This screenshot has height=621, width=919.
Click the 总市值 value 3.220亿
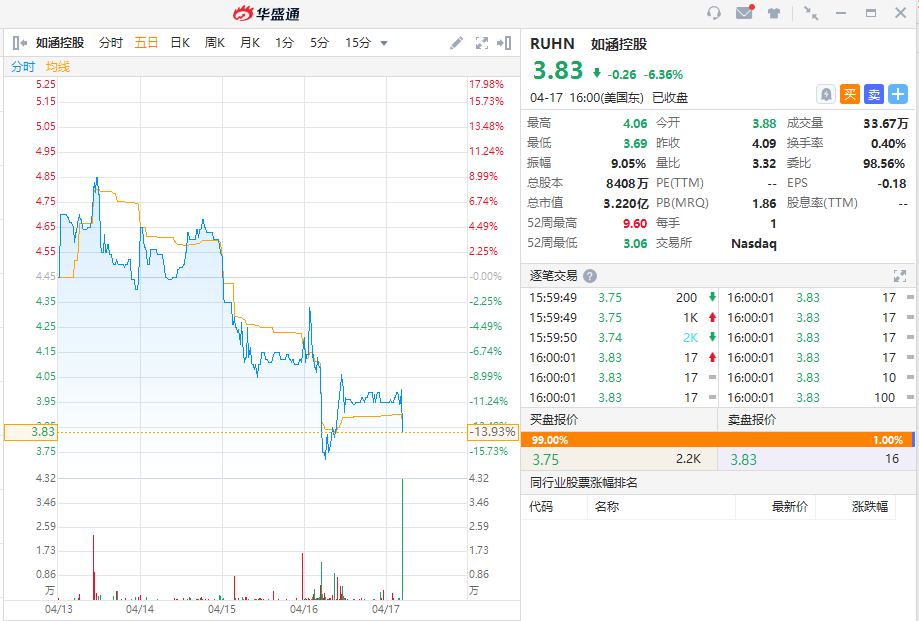click(x=625, y=203)
